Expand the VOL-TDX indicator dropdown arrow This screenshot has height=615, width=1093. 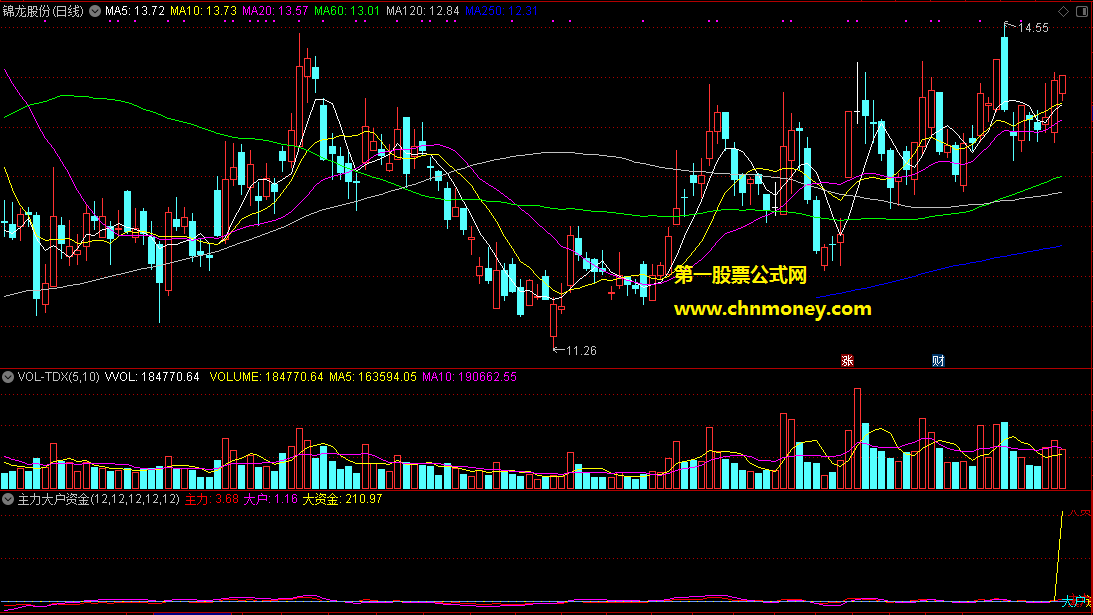pyautogui.click(x=8, y=377)
